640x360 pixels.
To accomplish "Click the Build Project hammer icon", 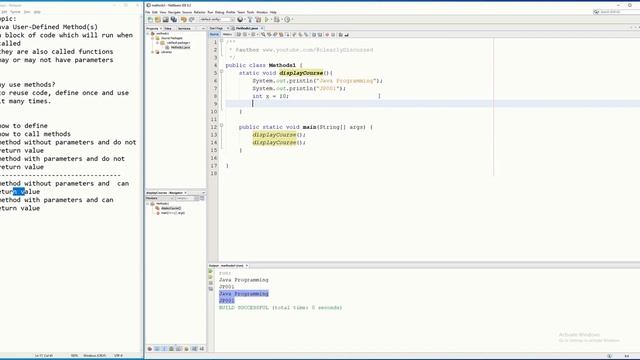I will tap(251, 19).
